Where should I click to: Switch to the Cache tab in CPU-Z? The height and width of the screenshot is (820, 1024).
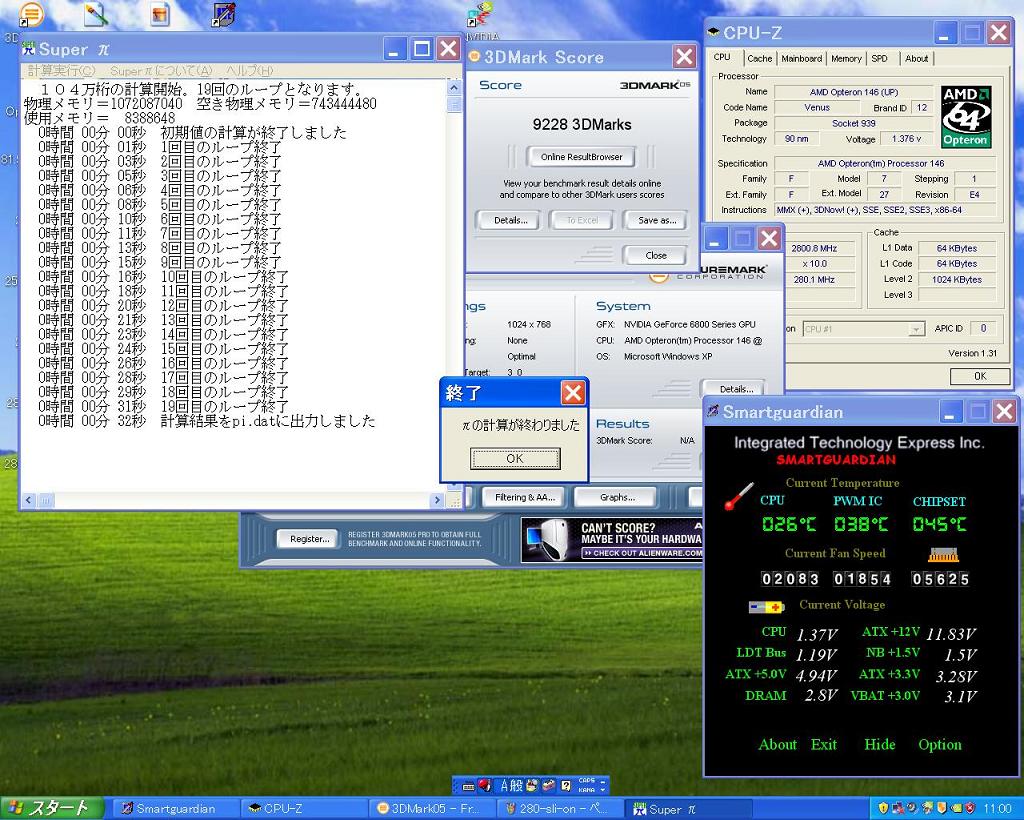click(760, 59)
